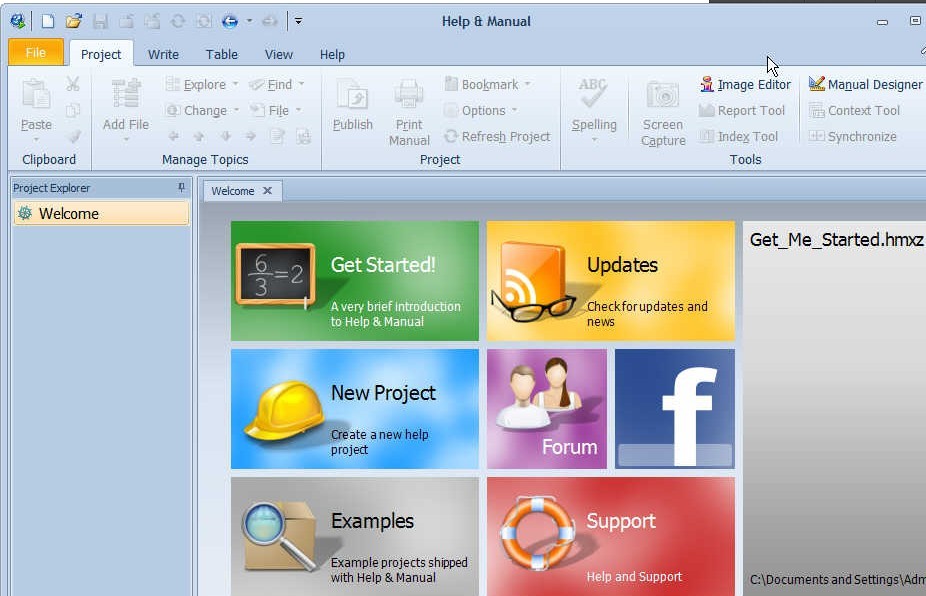Open the Change dropdown in Manage Topics
This screenshot has width=926, height=596.
coord(202,110)
